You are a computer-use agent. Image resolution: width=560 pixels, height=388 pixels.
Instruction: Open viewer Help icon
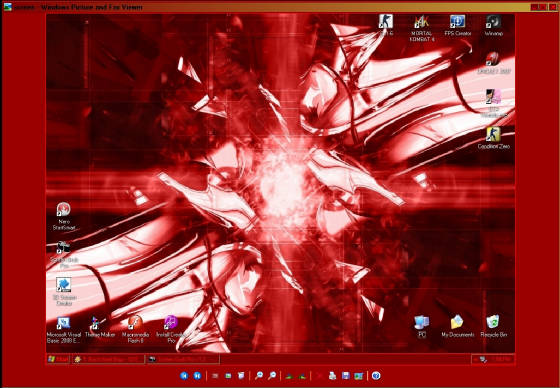click(x=376, y=375)
